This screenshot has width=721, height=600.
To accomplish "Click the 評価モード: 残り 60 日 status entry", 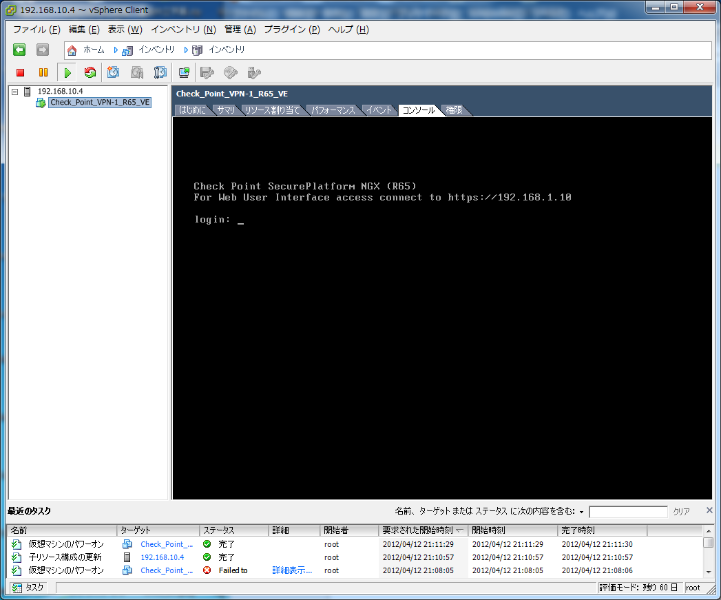I will point(638,588).
